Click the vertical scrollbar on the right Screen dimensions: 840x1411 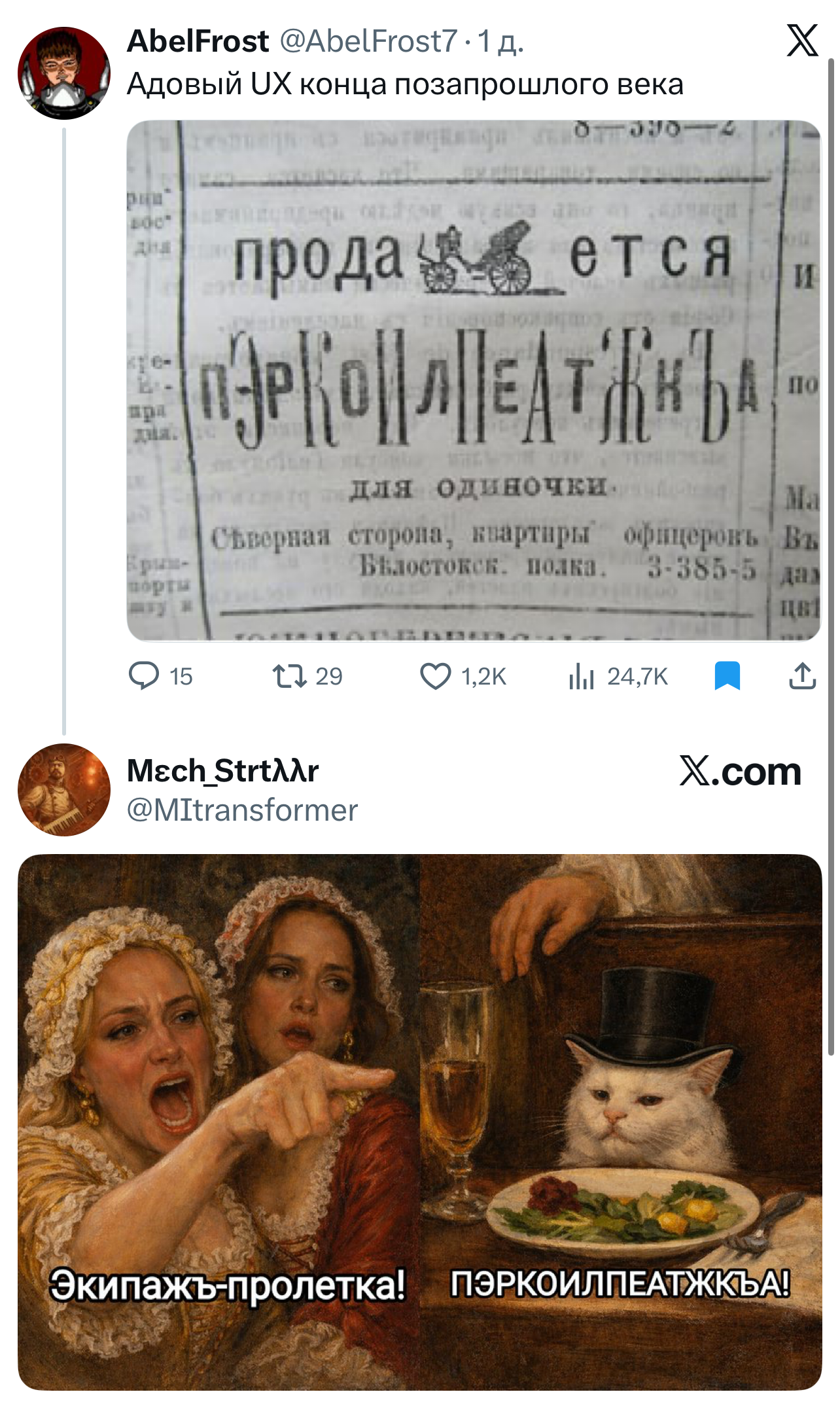[x=831, y=556]
